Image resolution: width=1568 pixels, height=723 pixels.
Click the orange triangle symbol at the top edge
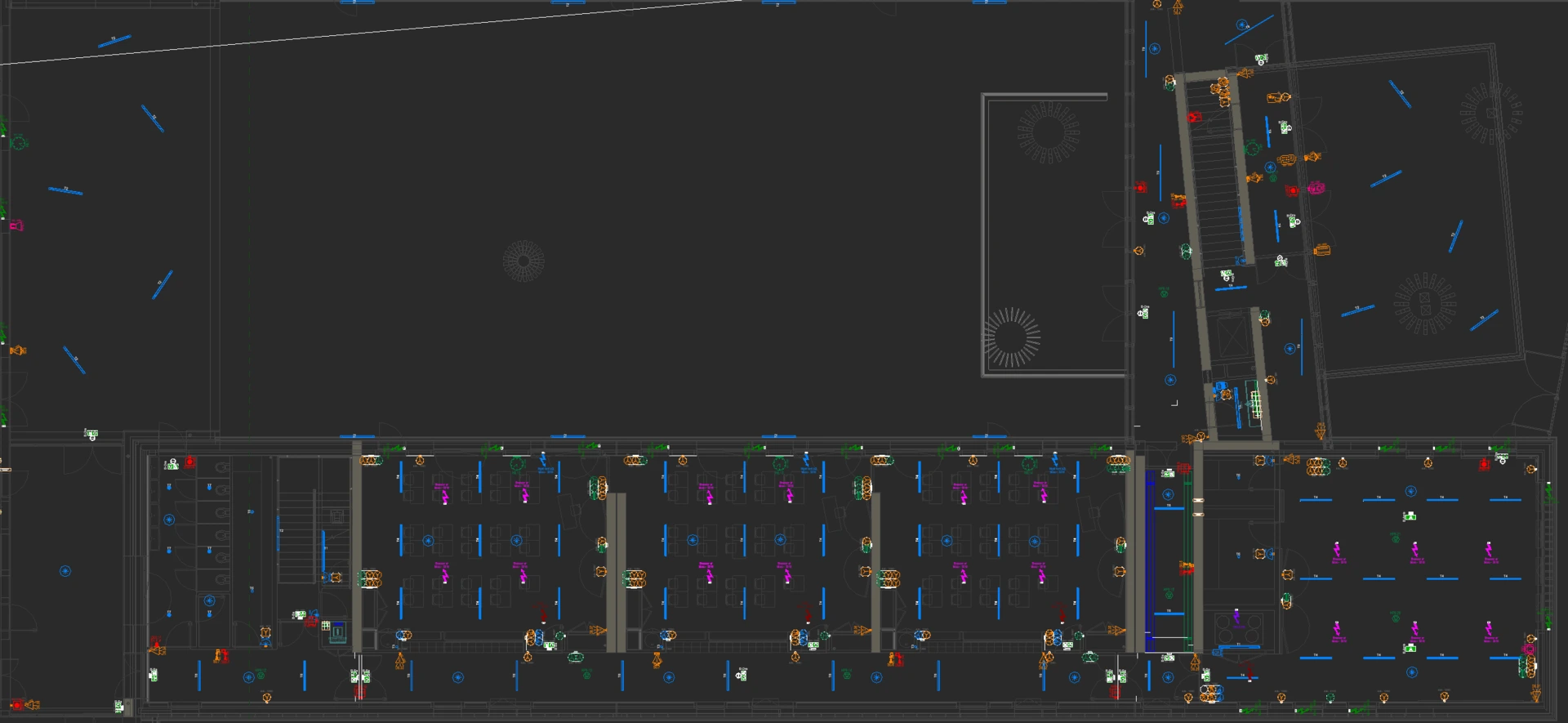1178,8
